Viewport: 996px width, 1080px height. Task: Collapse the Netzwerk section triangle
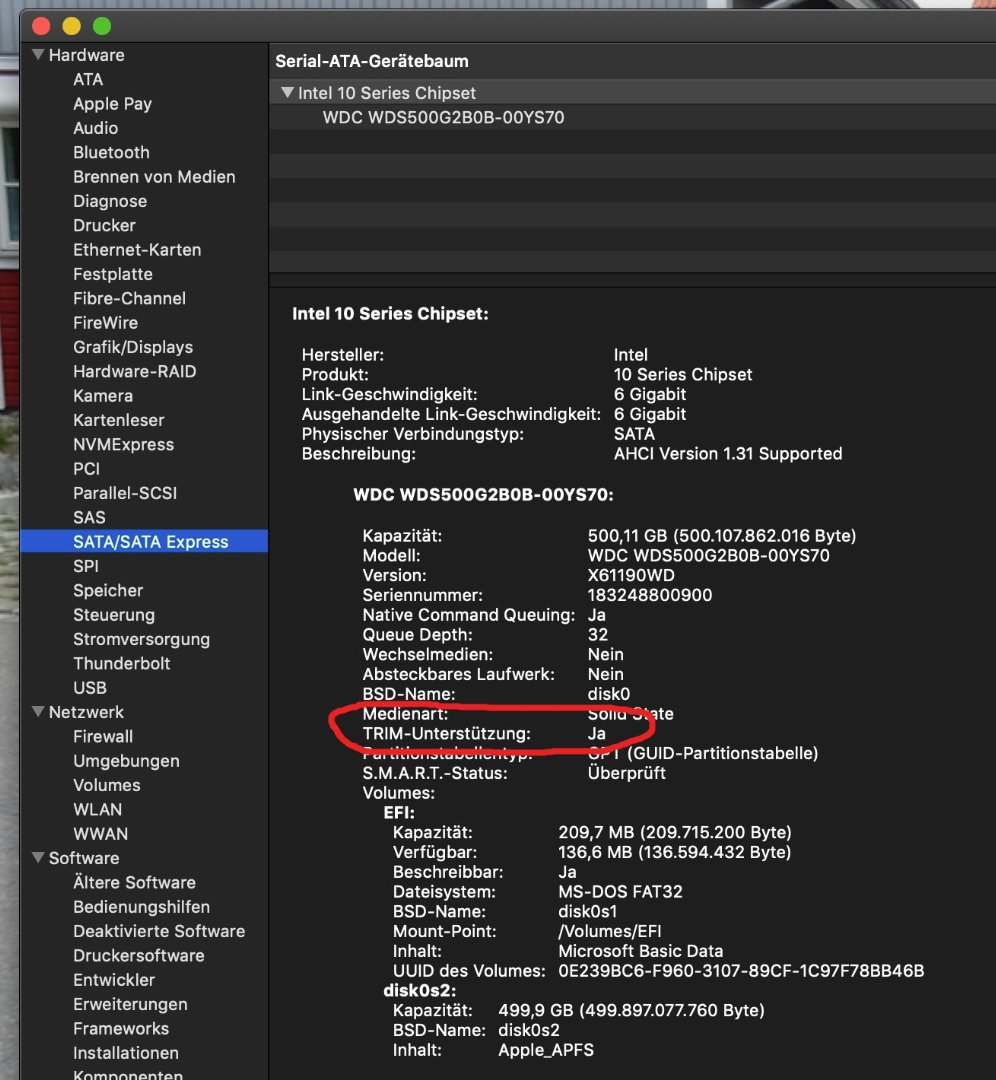tap(39, 712)
